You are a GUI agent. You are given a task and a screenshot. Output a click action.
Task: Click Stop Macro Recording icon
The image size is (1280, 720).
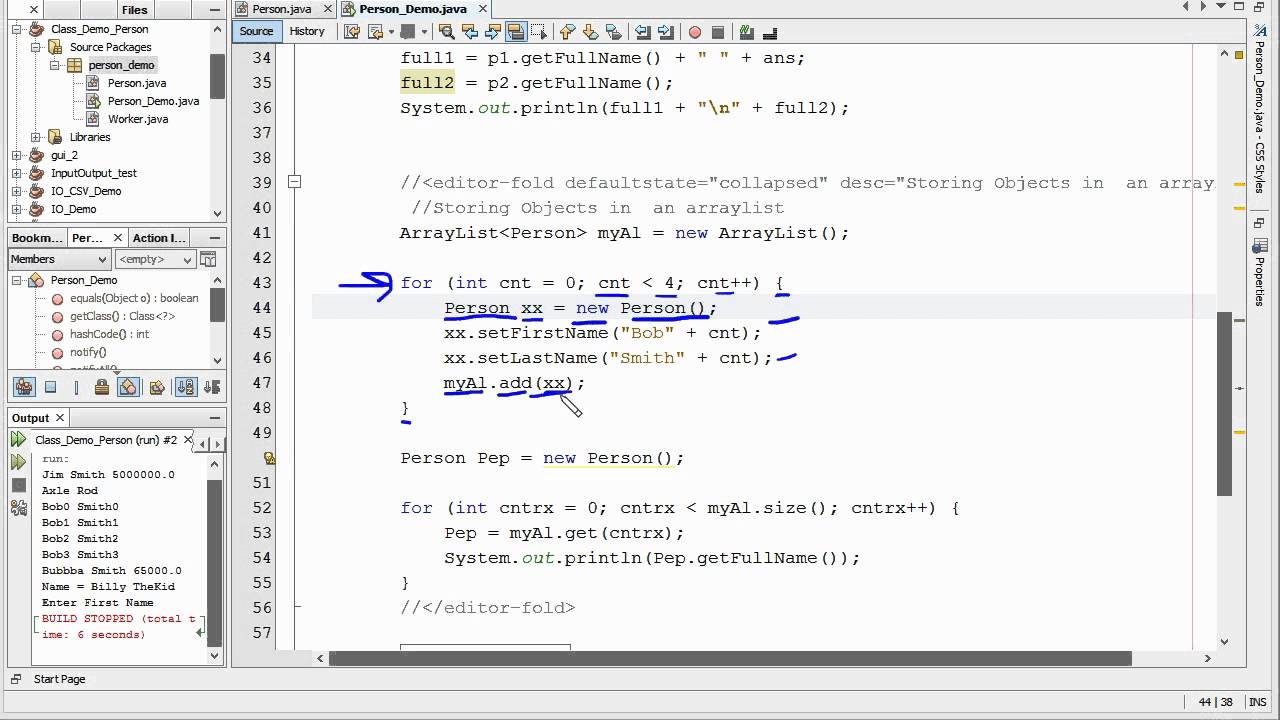pos(717,31)
